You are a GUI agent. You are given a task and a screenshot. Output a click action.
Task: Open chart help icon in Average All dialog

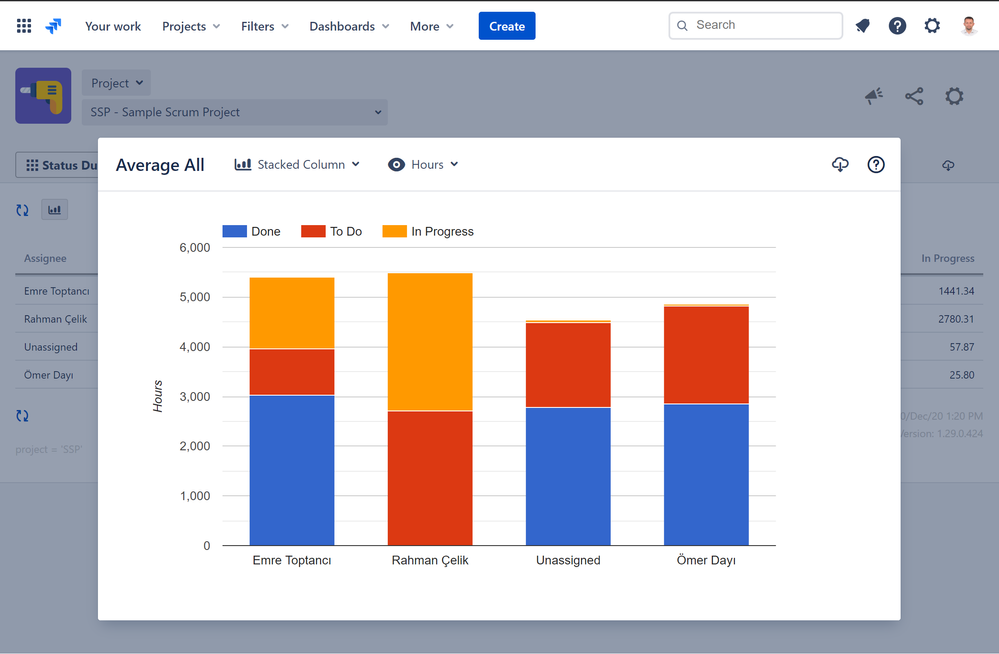(876, 164)
